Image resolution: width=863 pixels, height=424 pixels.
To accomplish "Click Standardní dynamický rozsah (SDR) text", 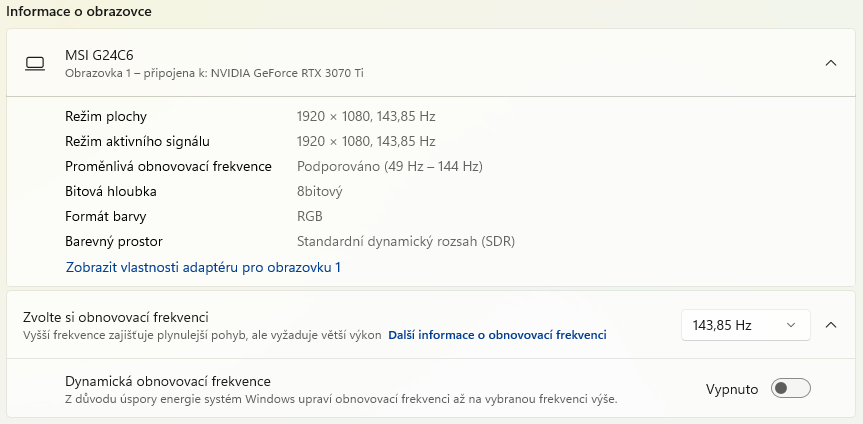I will coord(405,241).
